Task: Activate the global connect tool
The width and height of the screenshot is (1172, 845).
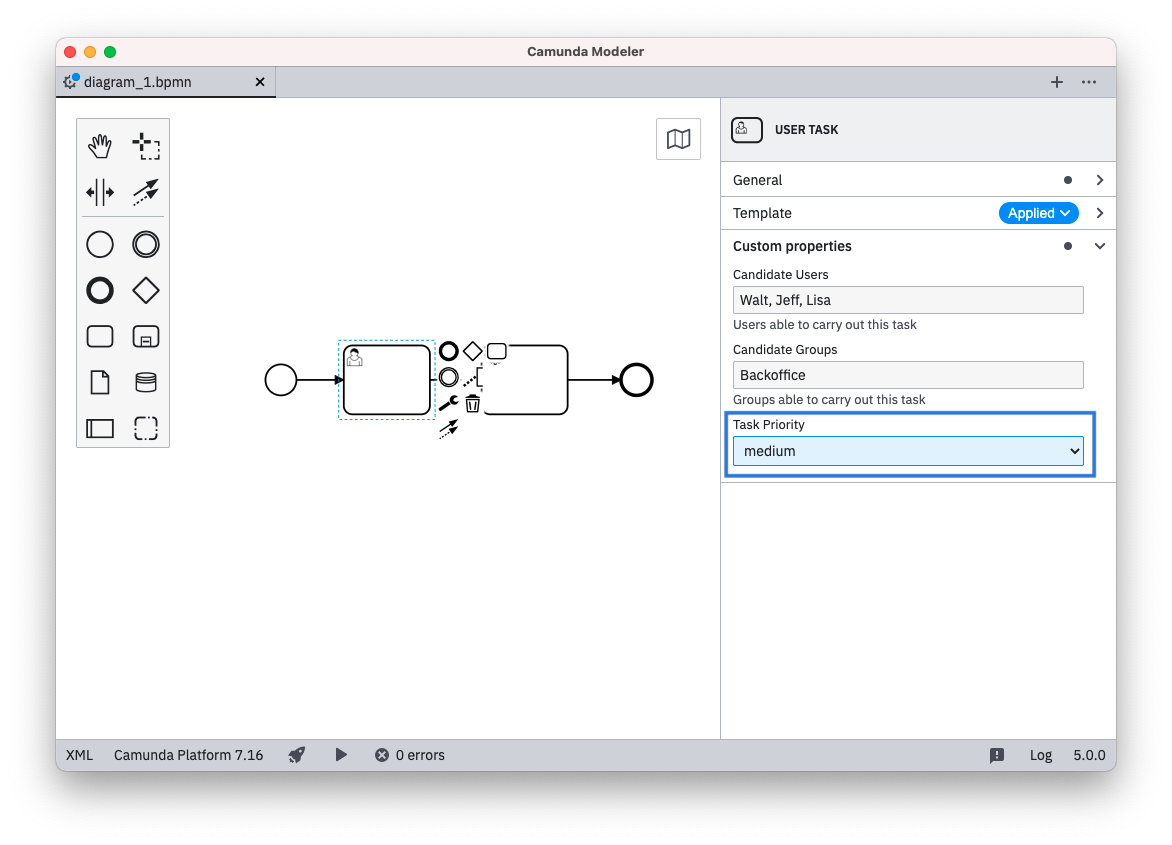Action: [146, 192]
